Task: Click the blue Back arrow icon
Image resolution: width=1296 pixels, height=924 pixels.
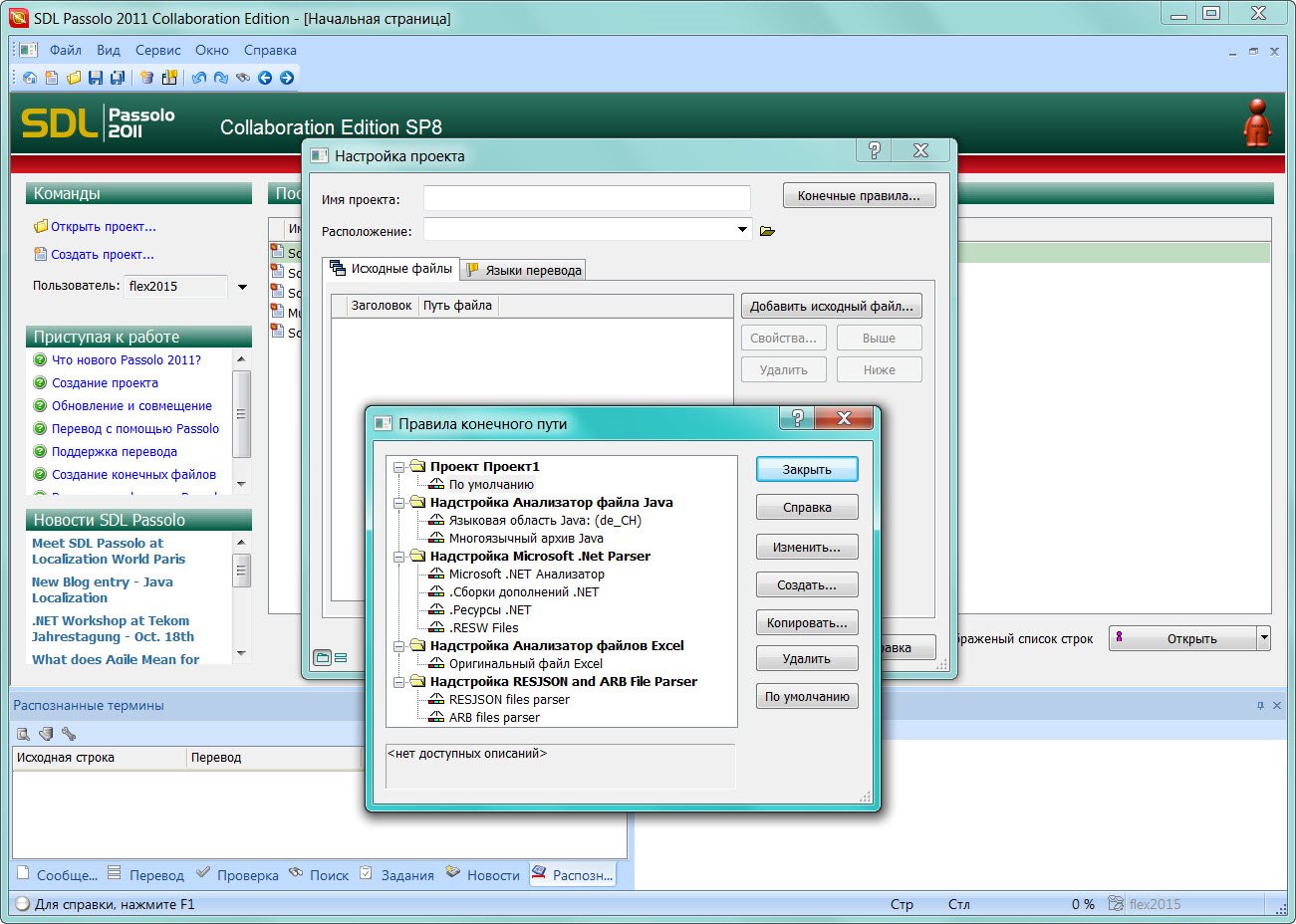Action: point(265,78)
